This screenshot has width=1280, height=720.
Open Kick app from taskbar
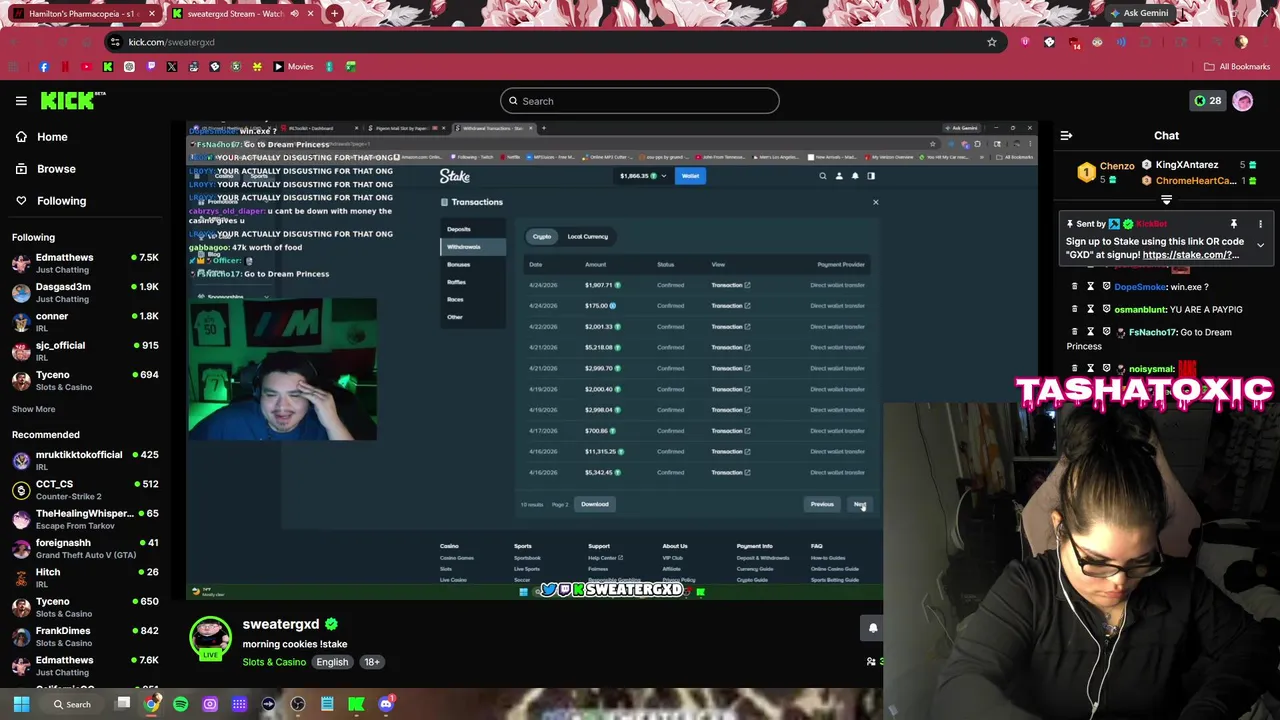[x=356, y=704]
